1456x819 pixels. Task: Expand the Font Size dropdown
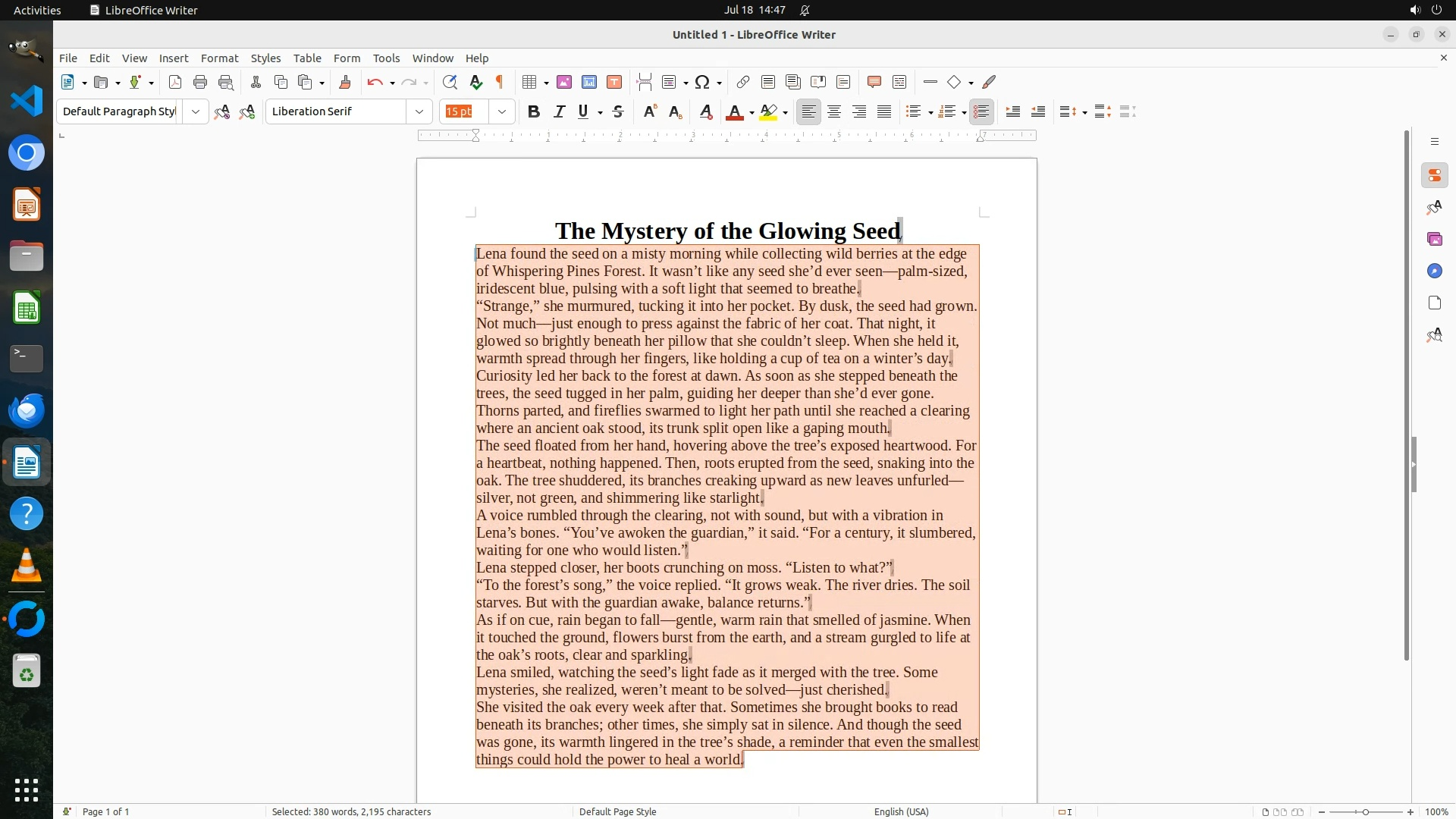pyautogui.click(x=501, y=111)
